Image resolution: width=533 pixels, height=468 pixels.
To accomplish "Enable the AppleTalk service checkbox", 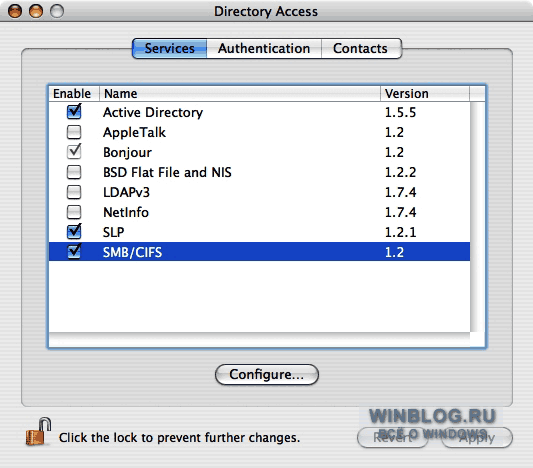I will (74, 132).
